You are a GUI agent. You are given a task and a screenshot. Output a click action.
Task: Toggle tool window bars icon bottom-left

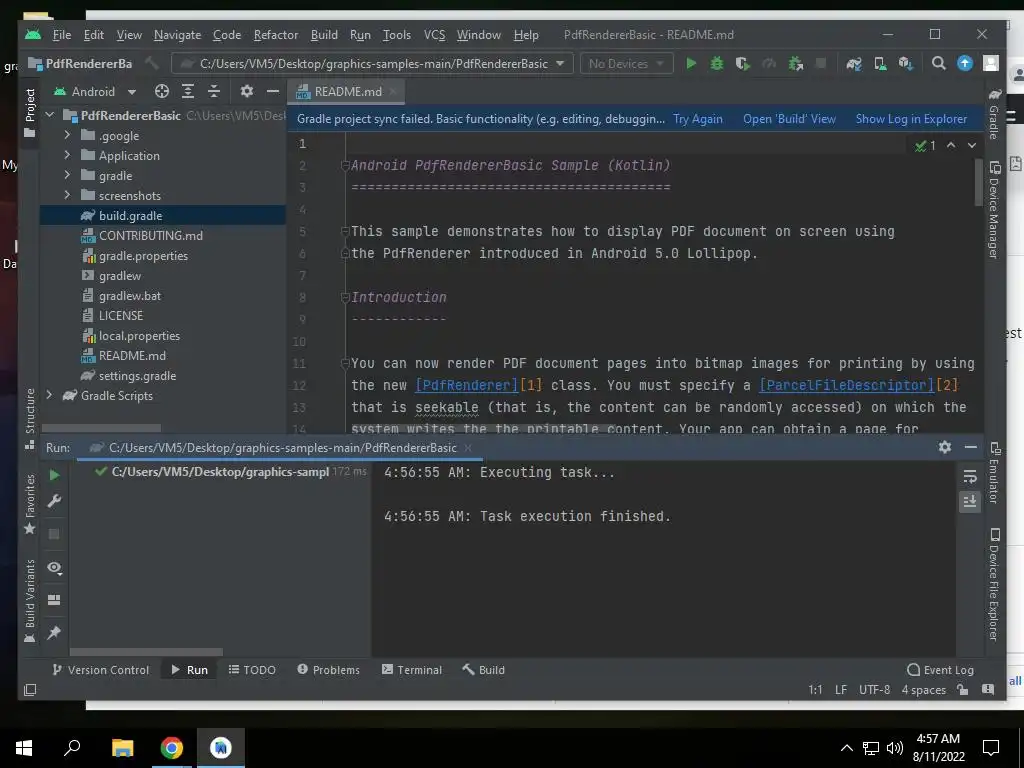[x=30, y=690]
